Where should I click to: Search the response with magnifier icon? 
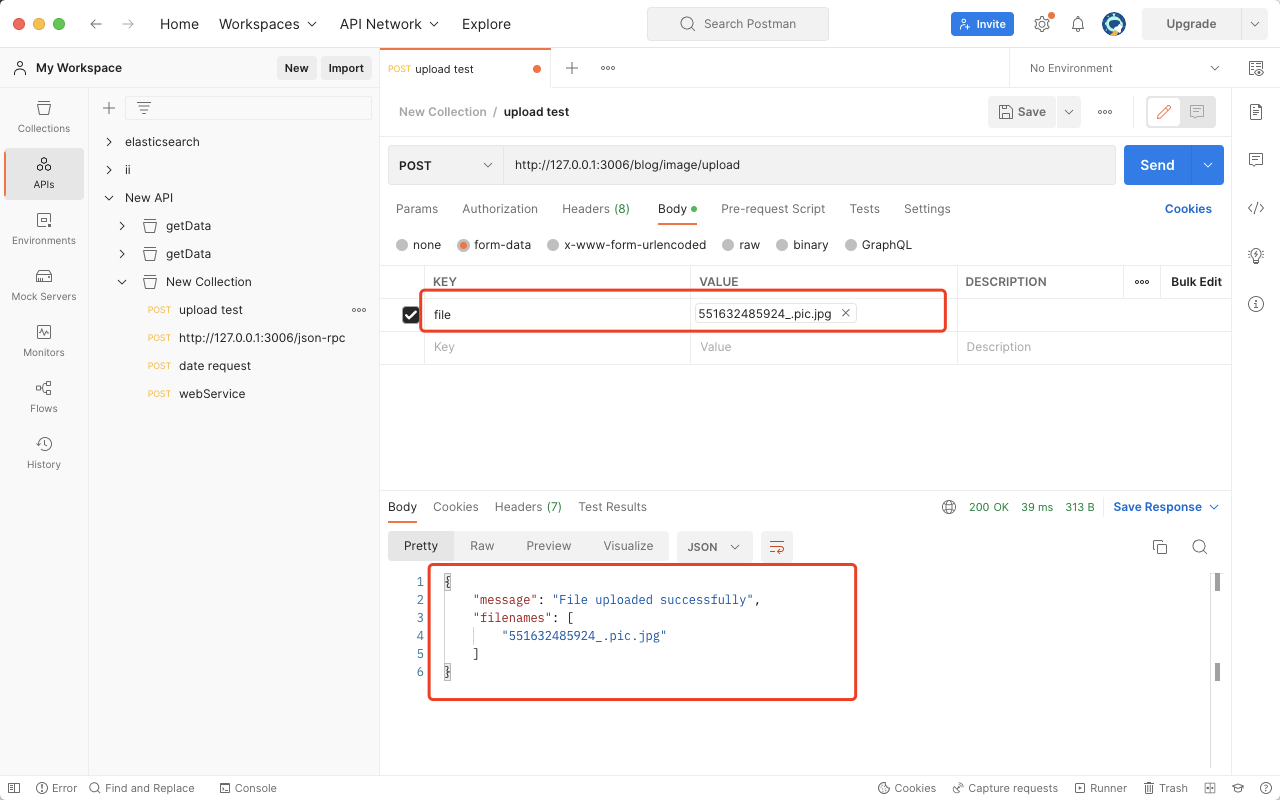(x=1200, y=546)
